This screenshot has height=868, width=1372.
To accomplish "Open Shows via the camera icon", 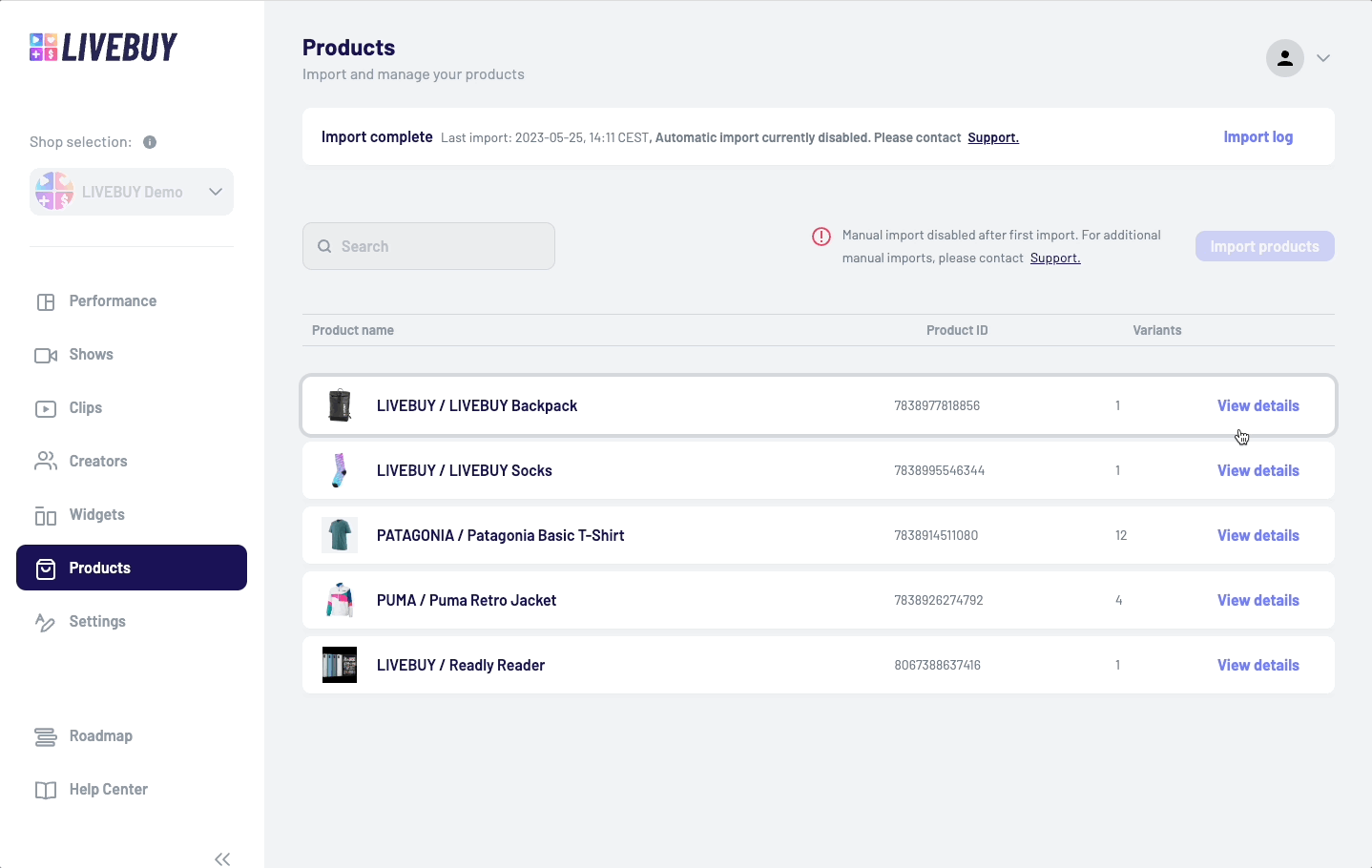I will tap(46, 354).
